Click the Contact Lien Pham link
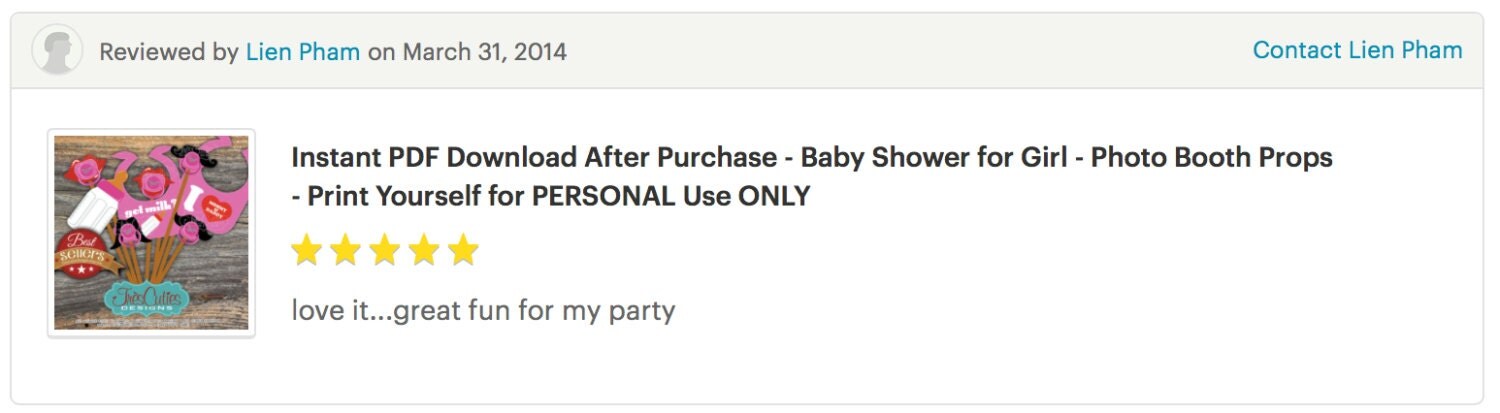Screen dimensions: 1500x413 point(1357,50)
